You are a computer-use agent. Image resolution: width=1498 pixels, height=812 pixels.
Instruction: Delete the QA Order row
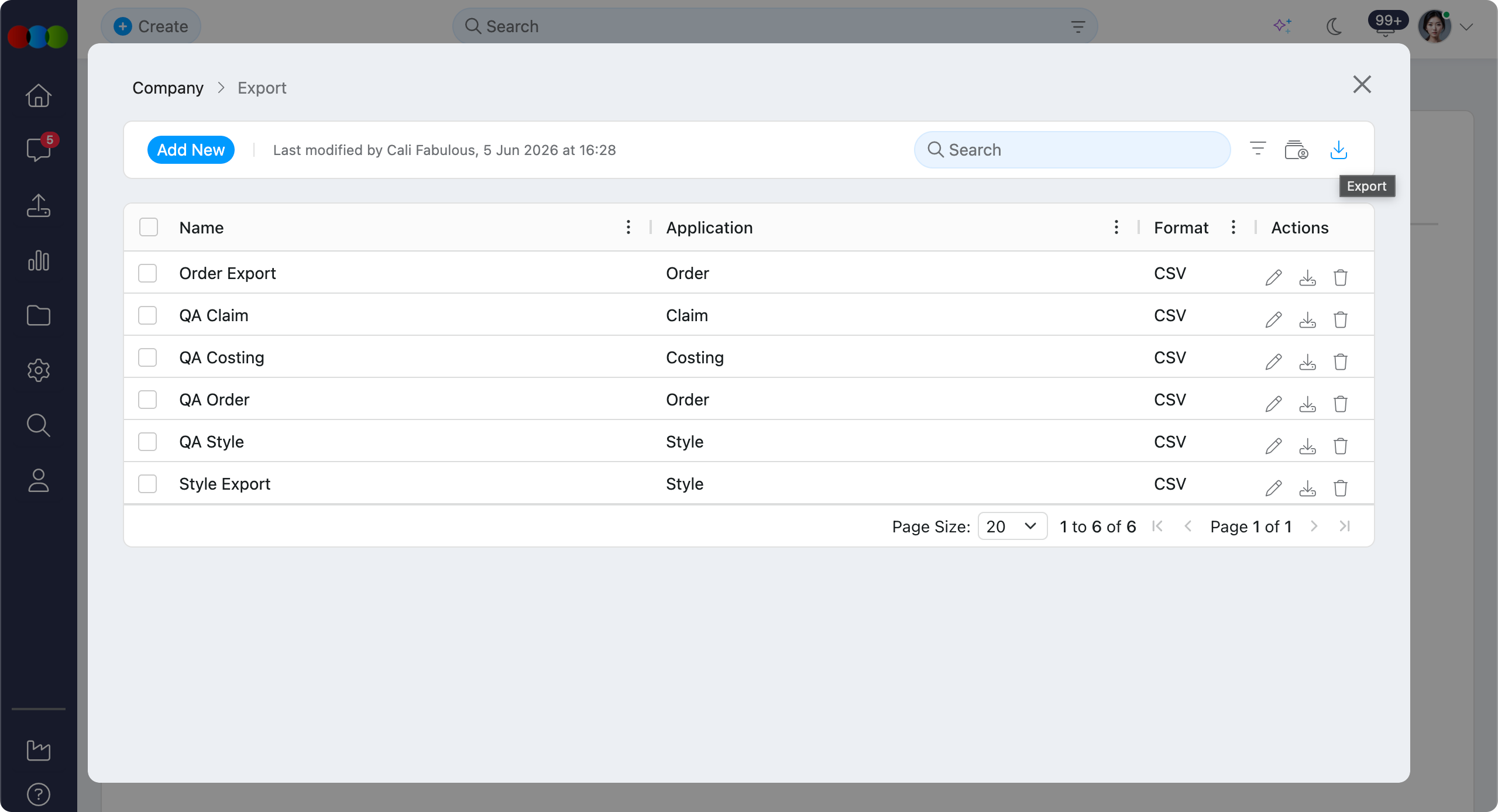[1341, 404]
